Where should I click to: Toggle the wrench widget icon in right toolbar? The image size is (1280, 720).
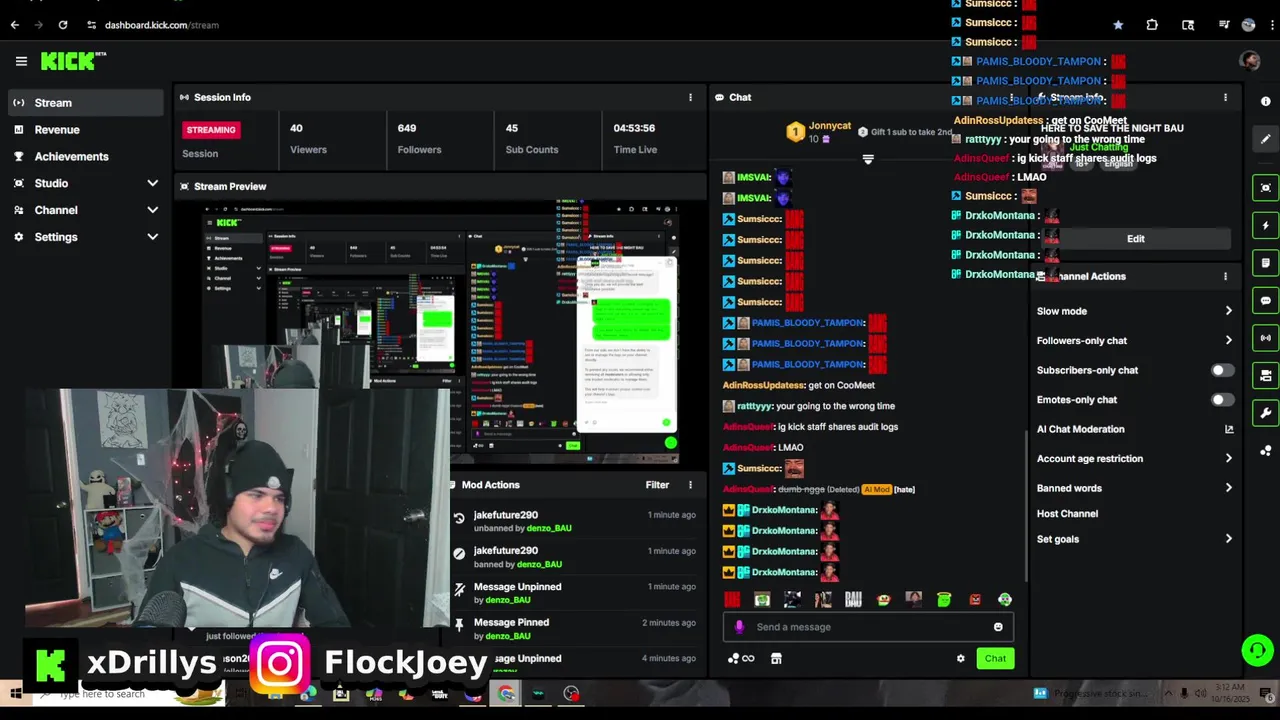[1265, 413]
